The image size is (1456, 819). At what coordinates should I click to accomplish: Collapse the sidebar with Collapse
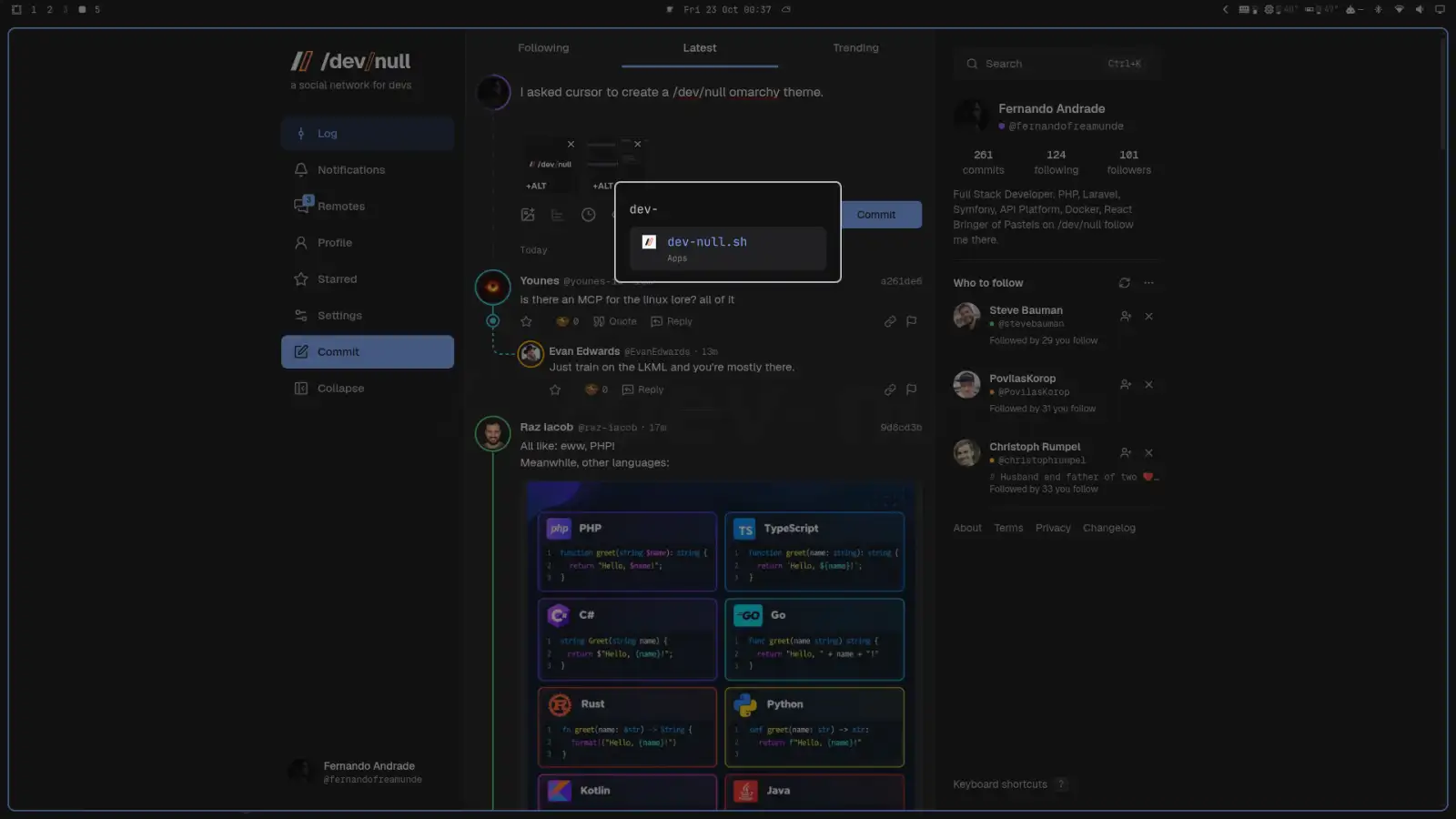(368, 389)
